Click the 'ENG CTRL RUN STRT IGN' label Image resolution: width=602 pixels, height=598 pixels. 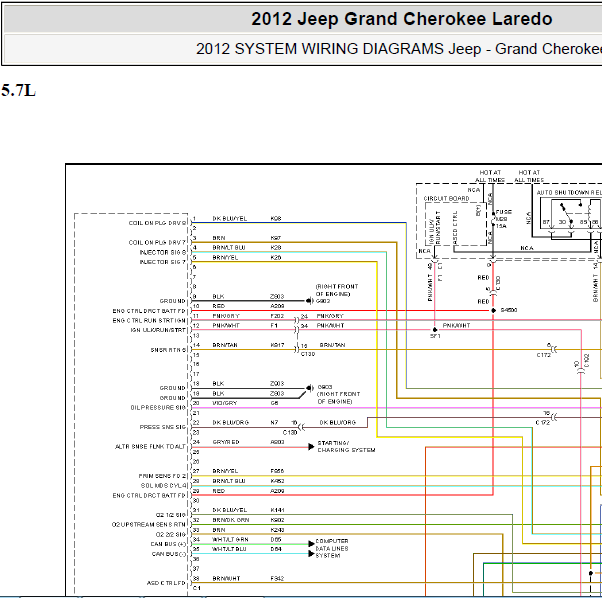[149, 320]
